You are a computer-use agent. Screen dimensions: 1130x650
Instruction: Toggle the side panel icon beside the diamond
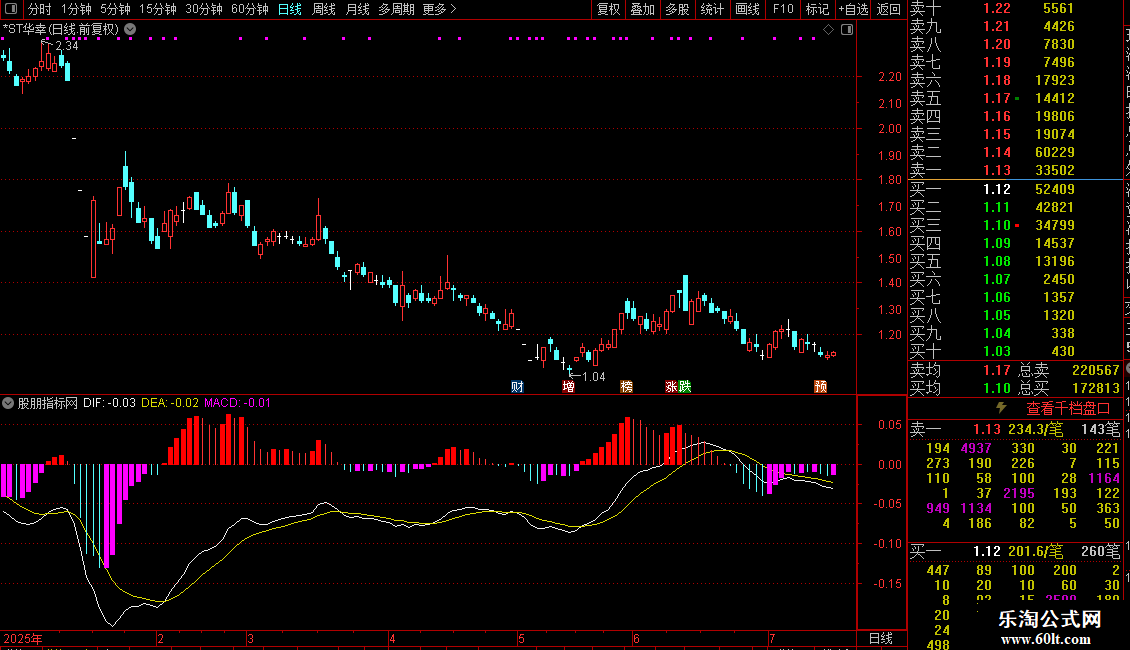[x=847, y=29]
